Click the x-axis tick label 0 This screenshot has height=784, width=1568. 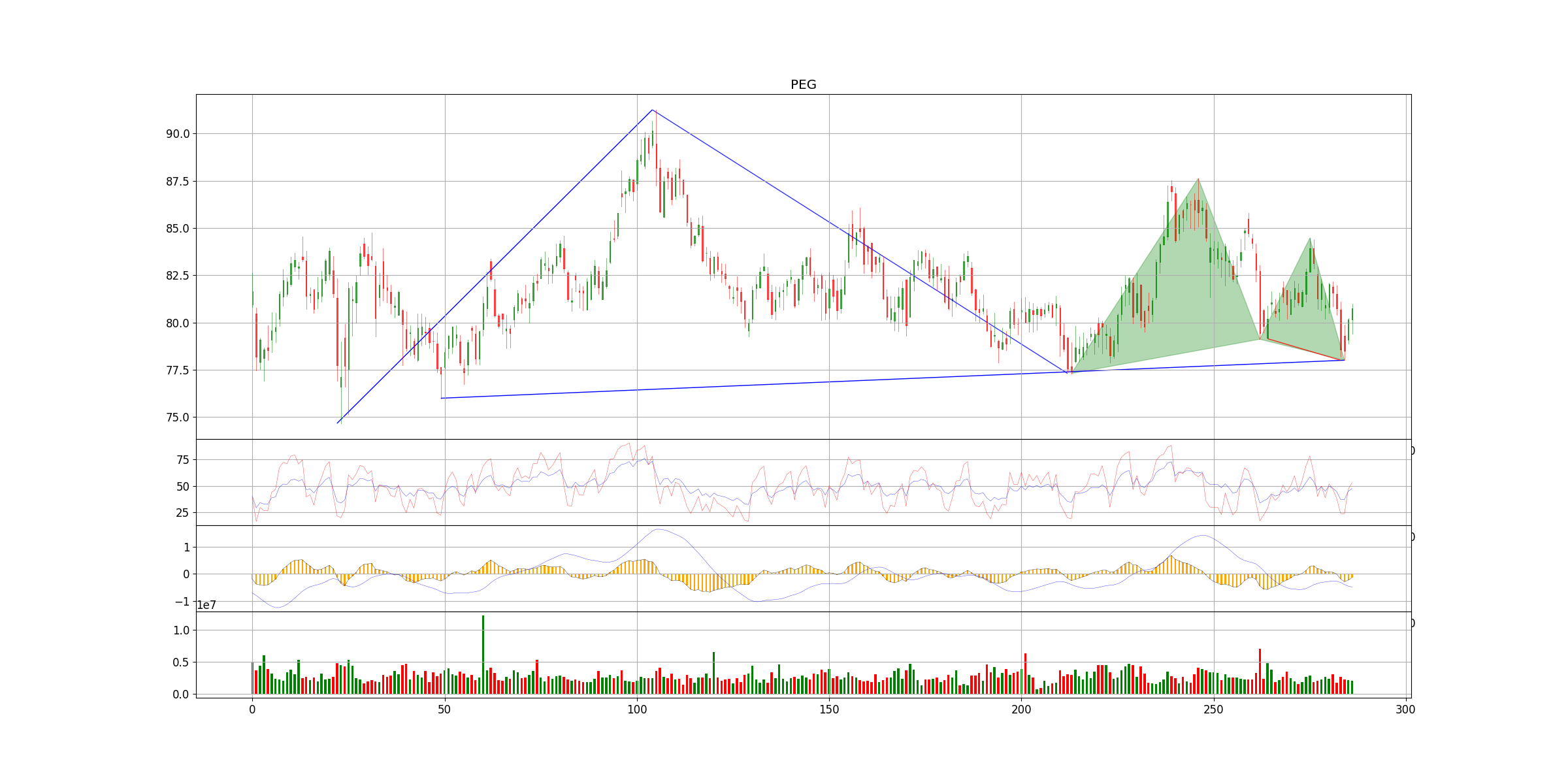pos(252,710)
